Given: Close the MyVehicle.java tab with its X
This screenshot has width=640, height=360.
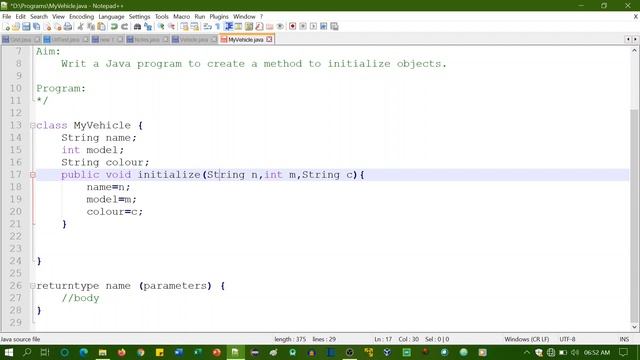Looking at the screenshot, I should 269,40.
